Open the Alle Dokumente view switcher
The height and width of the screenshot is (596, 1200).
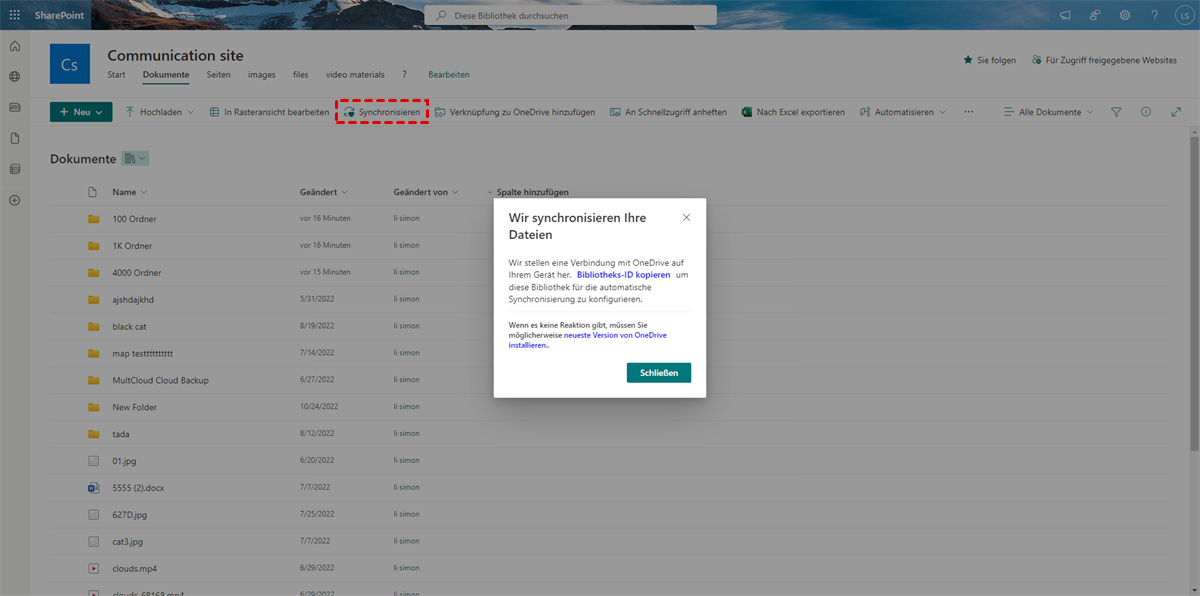(1048, 112)
